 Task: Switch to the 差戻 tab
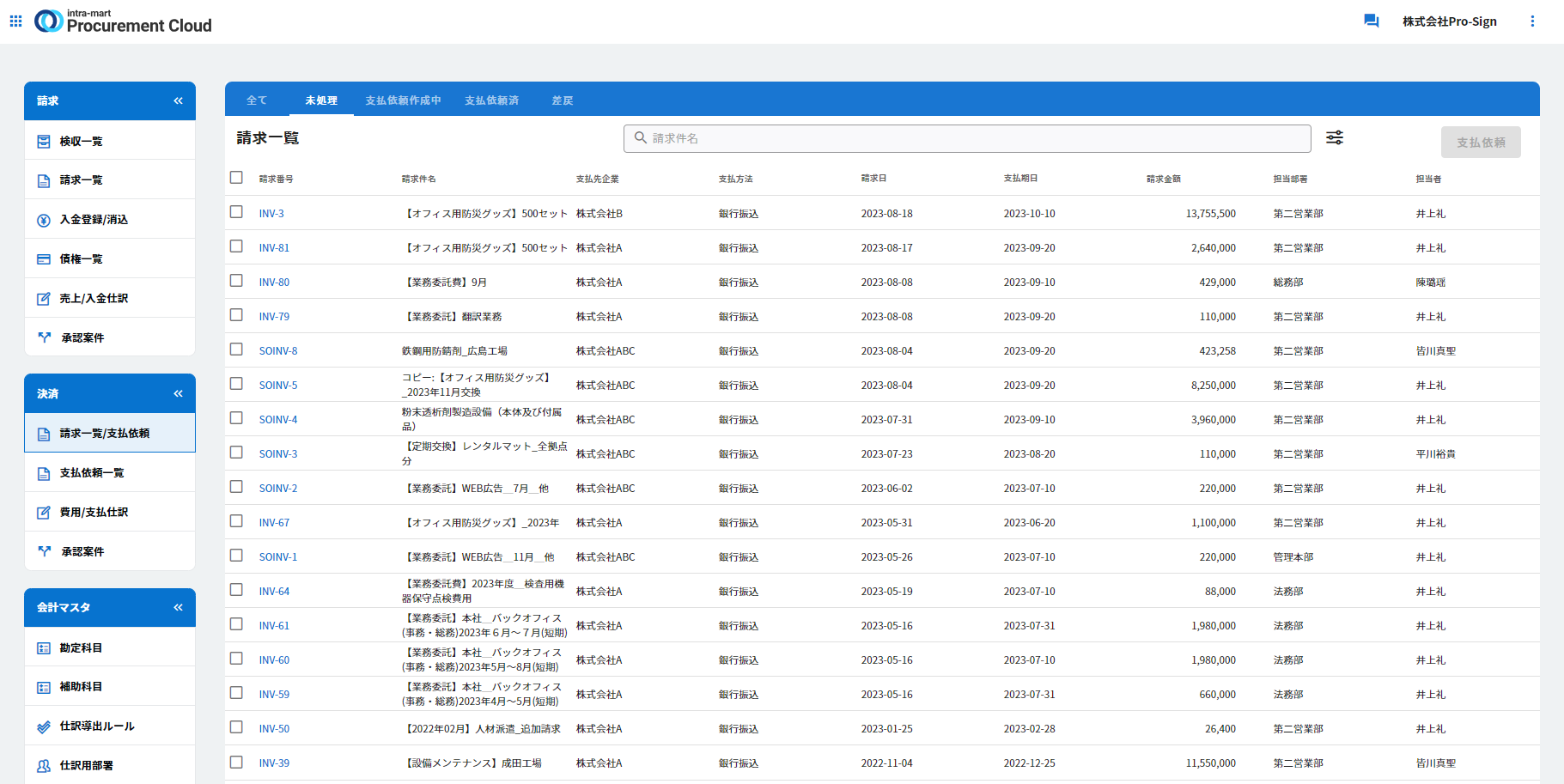pyautogui.click(x=562, y=100)
